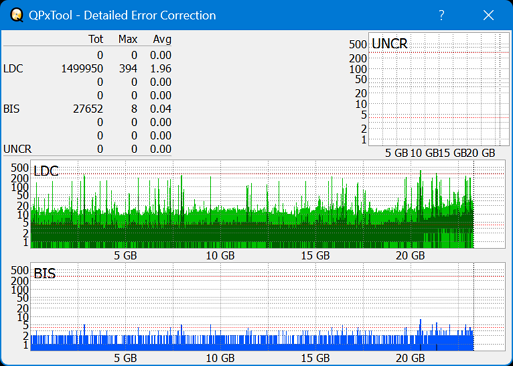This screenshot has width=513, height=366.
Task: Click the window title text QPxTool
Action: pyautogui.click(x=50, y=15)
